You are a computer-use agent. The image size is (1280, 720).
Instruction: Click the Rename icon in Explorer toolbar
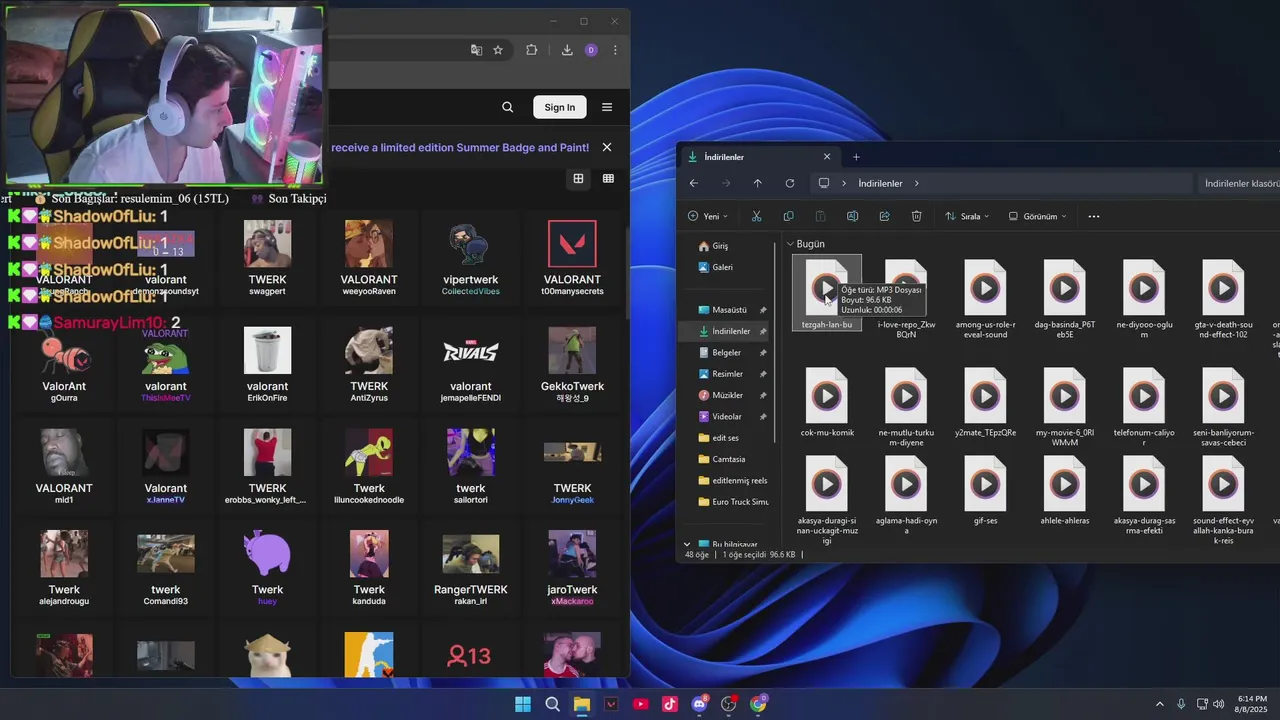click(x=852, y=216)
